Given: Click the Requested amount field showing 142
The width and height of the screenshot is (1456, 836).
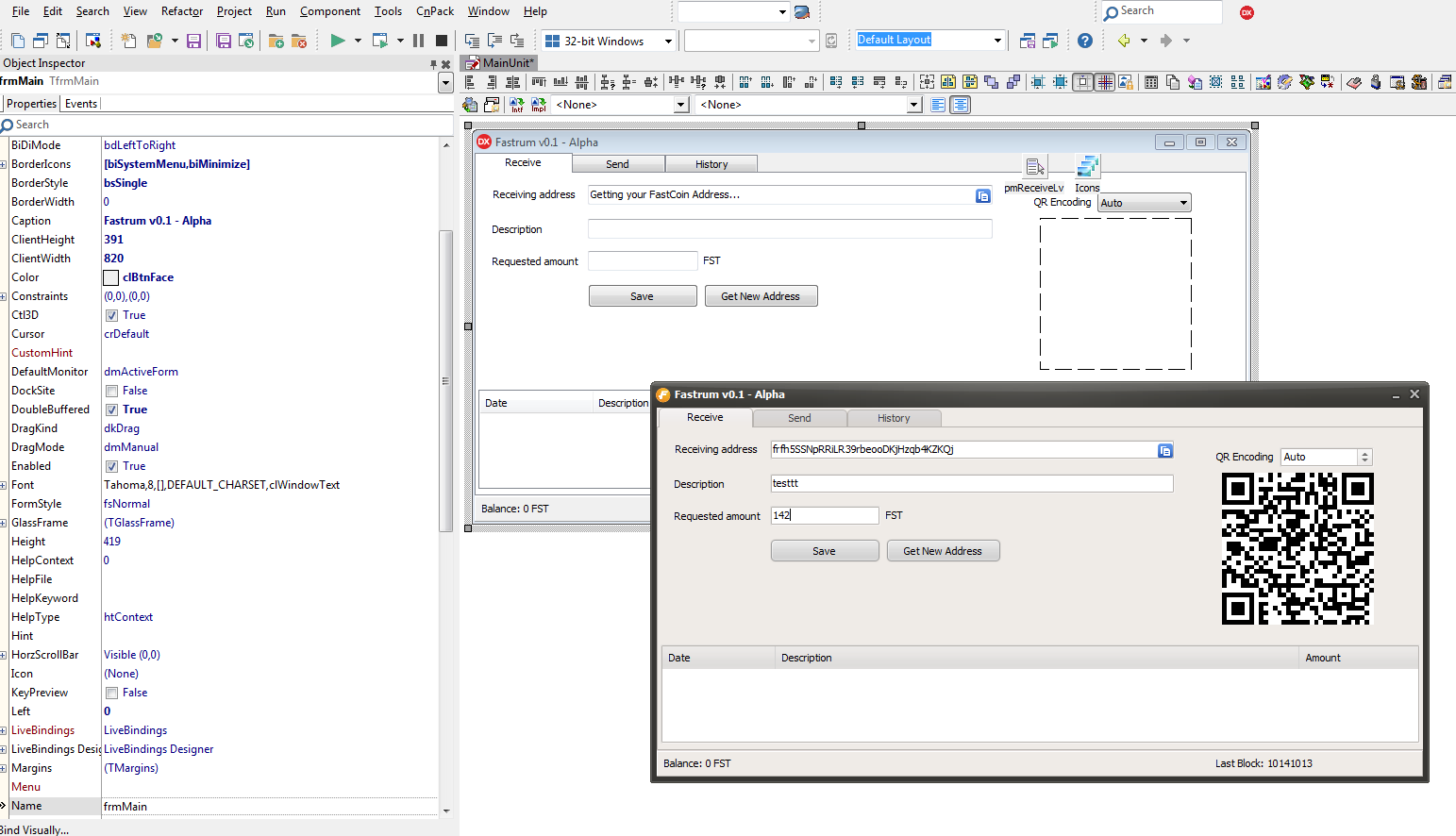Looking at the screenshot, I should tap(825, 515).
